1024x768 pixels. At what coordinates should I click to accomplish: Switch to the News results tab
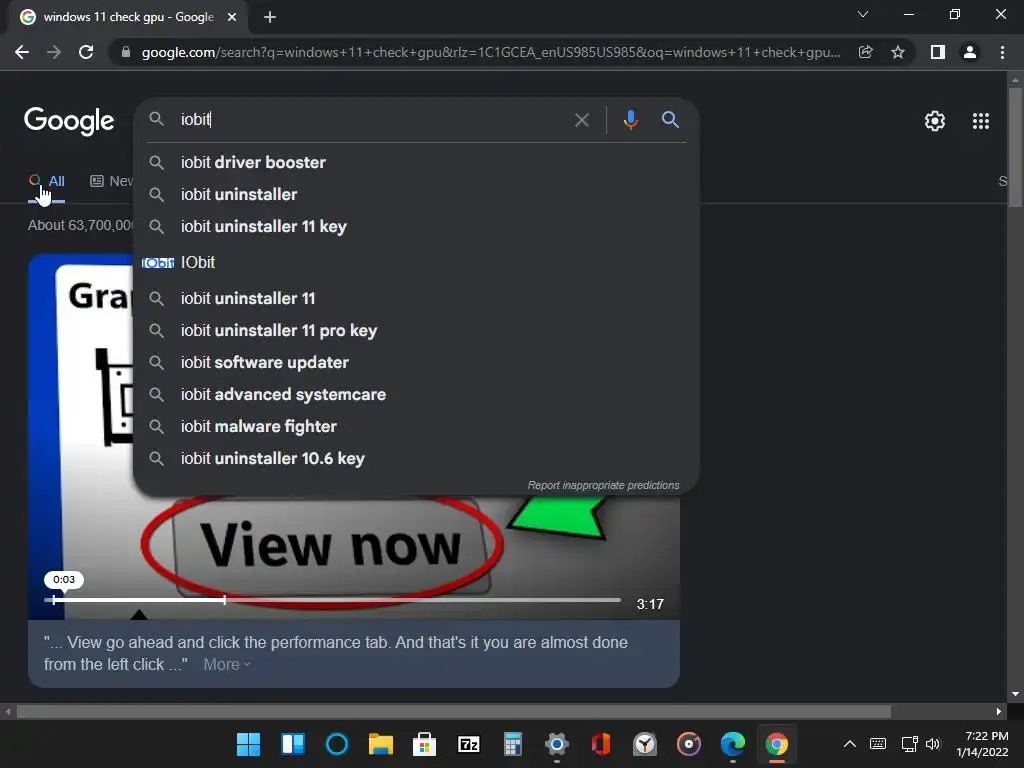tap(111, 181)
